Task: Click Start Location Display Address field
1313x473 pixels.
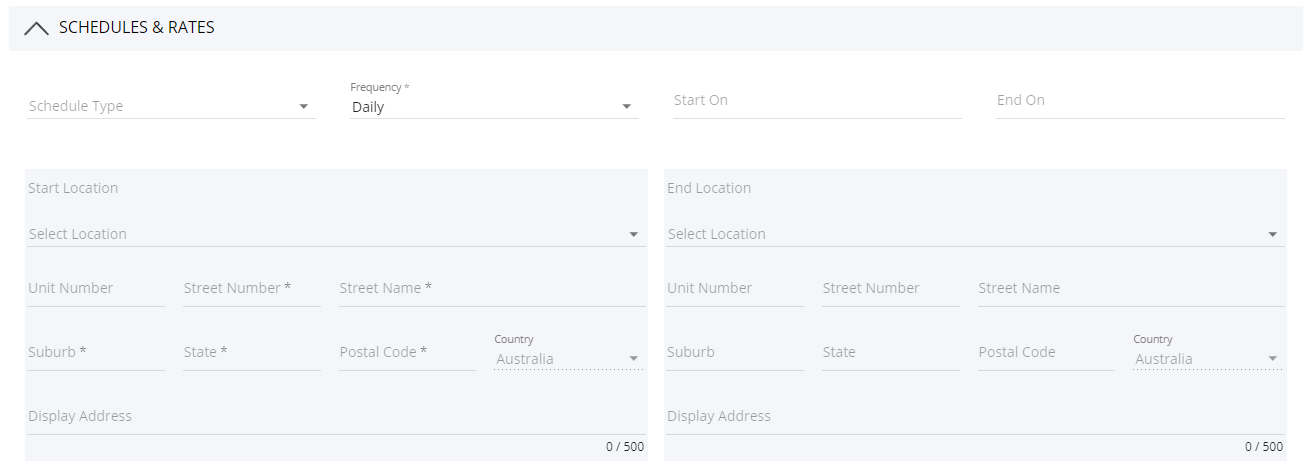Action: coord(334,416)
